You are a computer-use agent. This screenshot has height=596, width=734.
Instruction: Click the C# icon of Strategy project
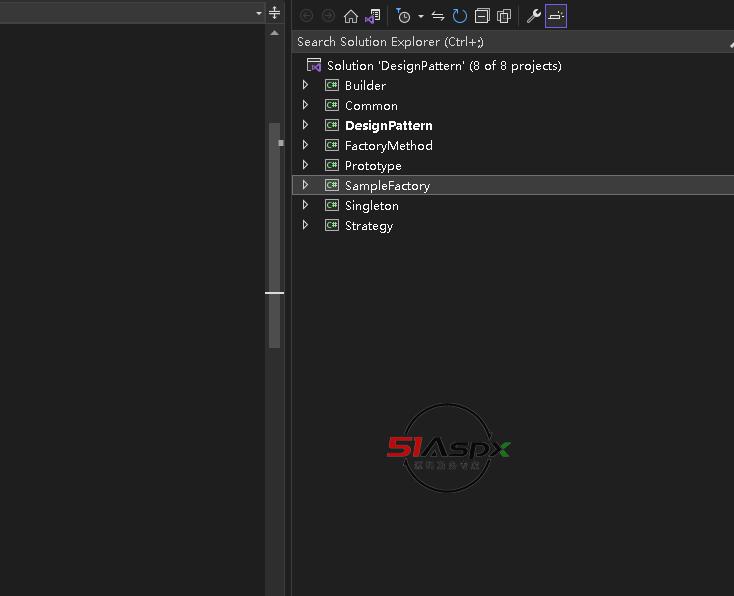pyautogui.click(x=332, y=225)
